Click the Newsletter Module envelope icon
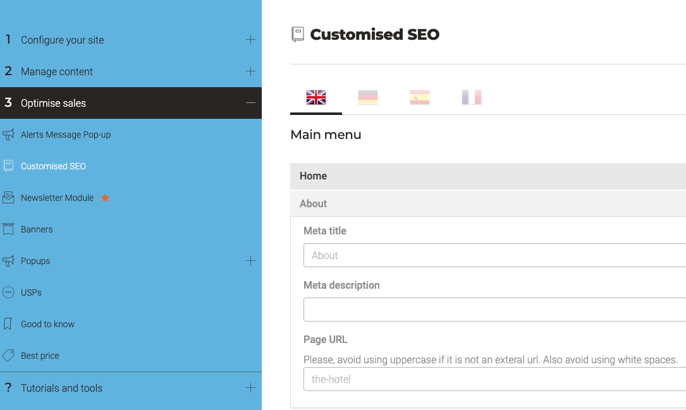The height and width of the screenshot is (410, 686). coord(8,198)
